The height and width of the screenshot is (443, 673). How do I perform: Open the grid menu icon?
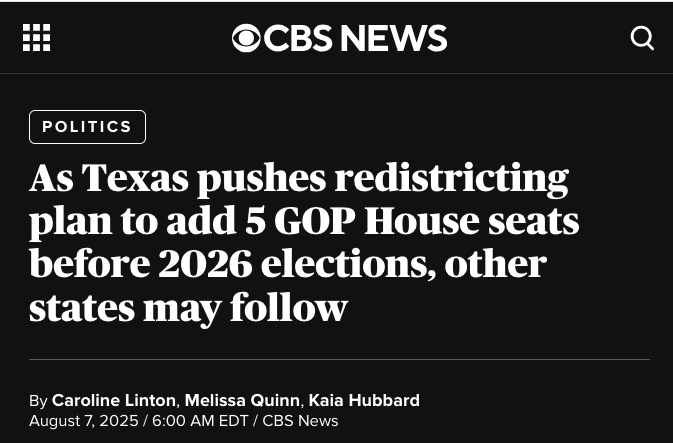coord(36,38)
